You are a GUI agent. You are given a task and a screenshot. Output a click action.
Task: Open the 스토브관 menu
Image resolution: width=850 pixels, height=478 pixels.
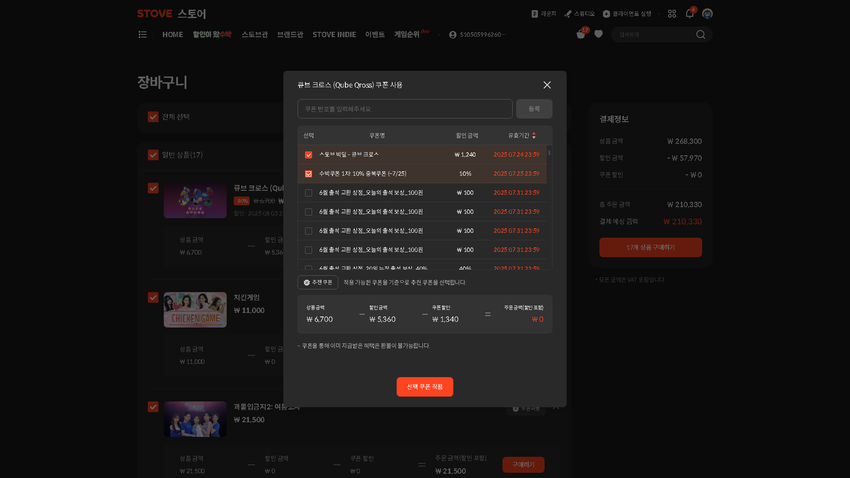click(x=254, y=35)
